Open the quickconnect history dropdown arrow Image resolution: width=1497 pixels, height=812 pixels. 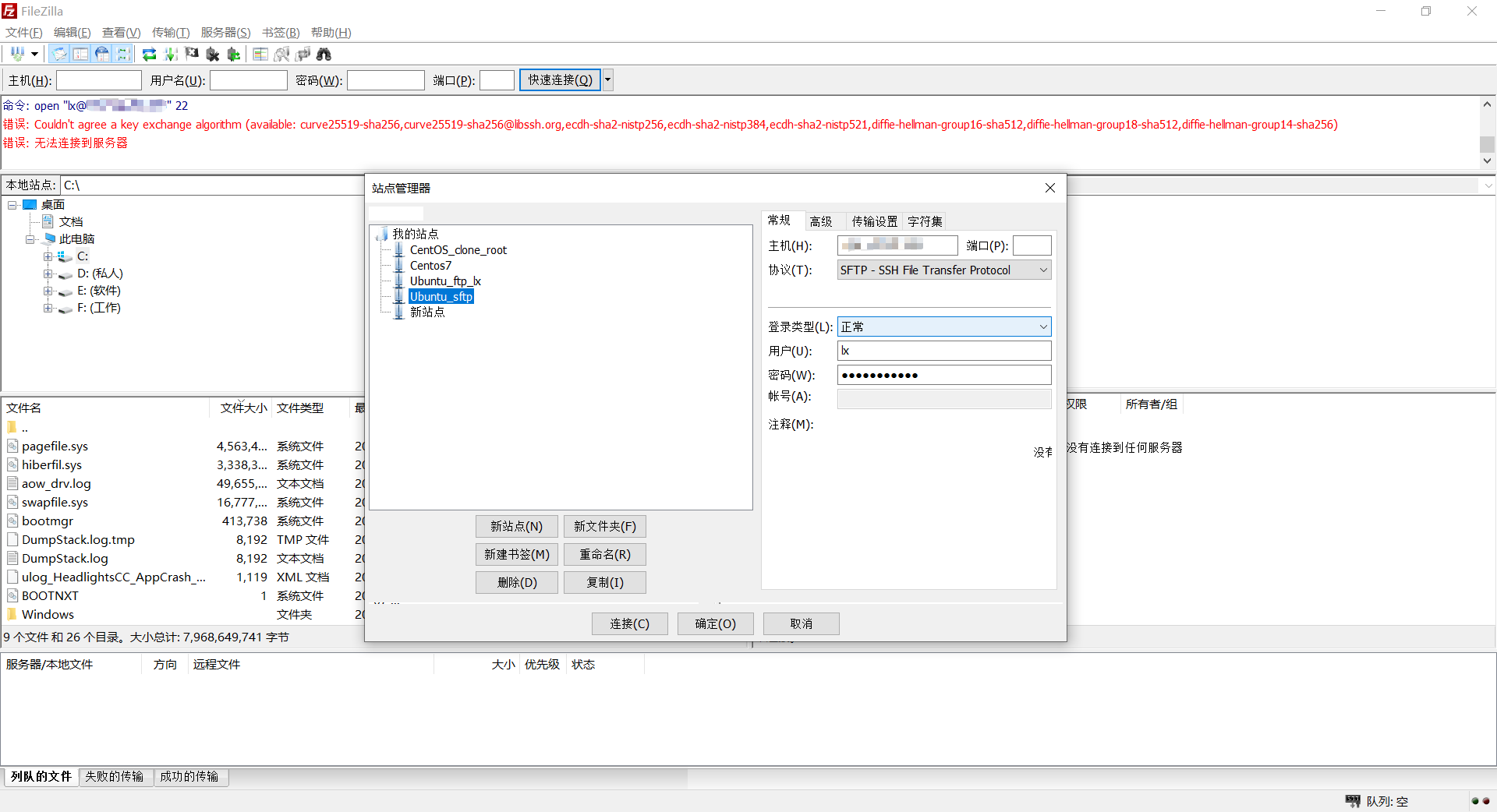608,80
